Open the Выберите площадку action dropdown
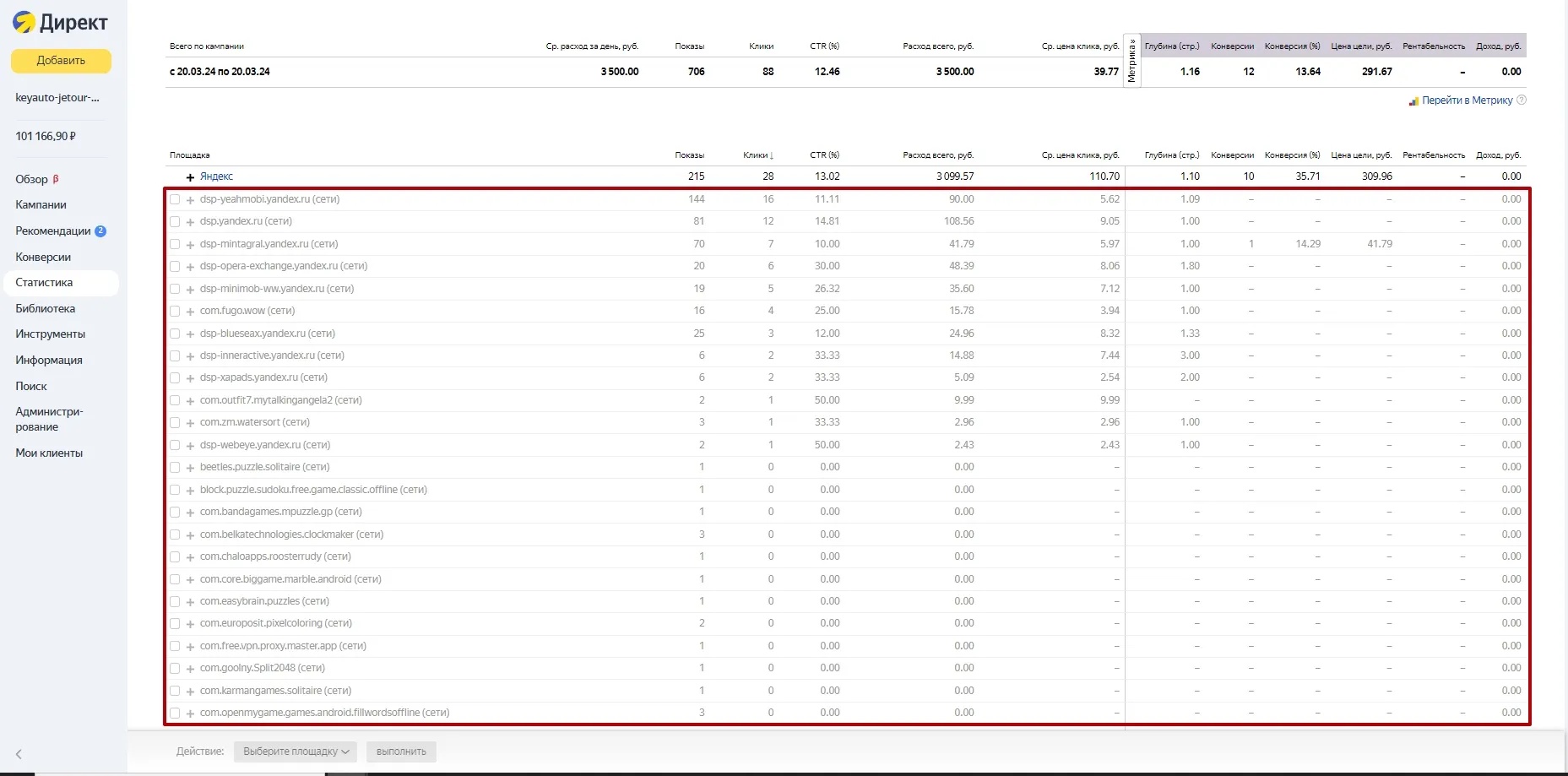Image resolution: width=1568 pixels, height=776 pixels. [295, 752]
